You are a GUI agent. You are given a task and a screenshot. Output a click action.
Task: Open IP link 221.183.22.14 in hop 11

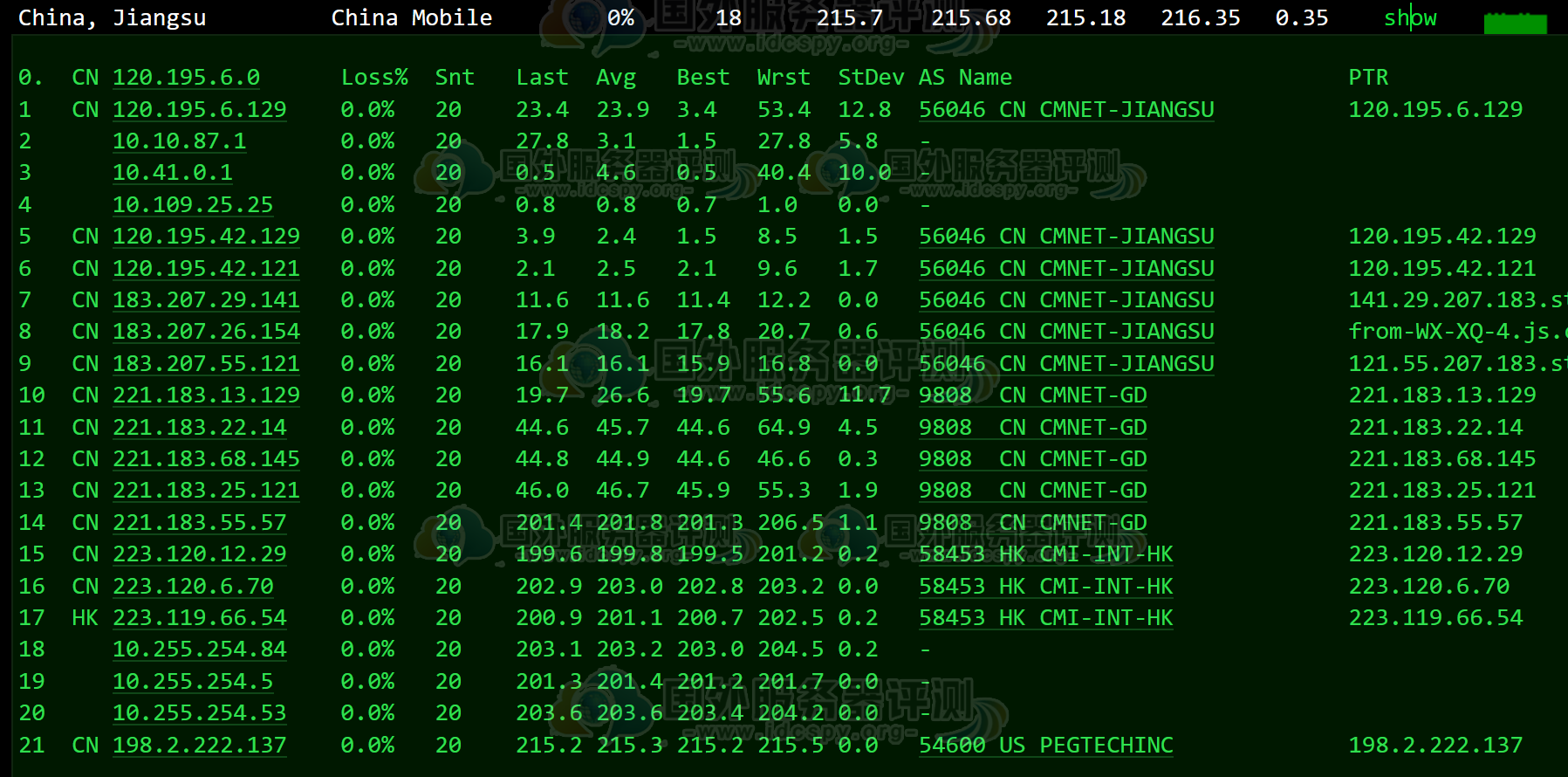200,428
